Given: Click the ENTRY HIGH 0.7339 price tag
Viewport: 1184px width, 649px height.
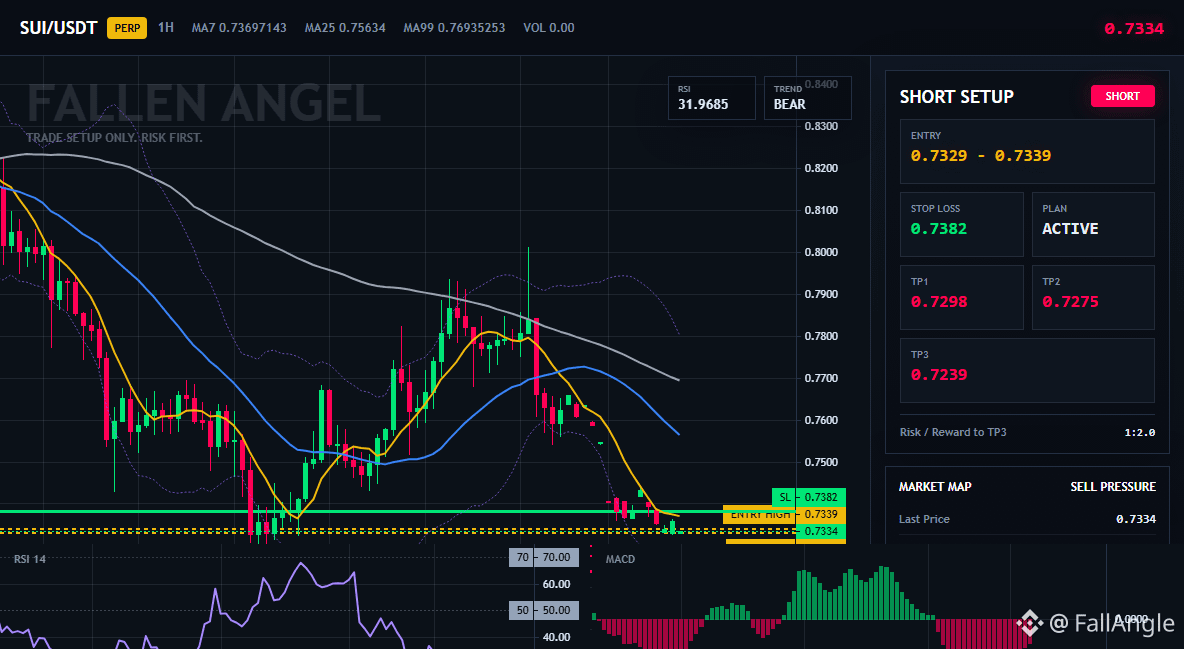Looking at the screenshot, I should tap(784, 515).
